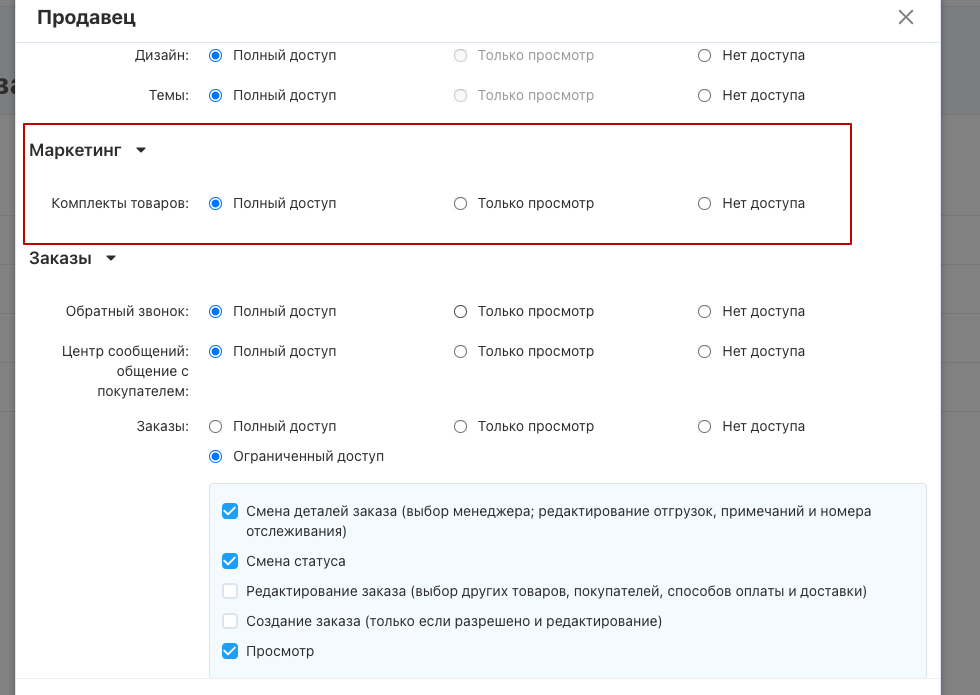Select Только просмотр for Обратный звонок
This screenshot has width=980, height=695.
(461, 311)
